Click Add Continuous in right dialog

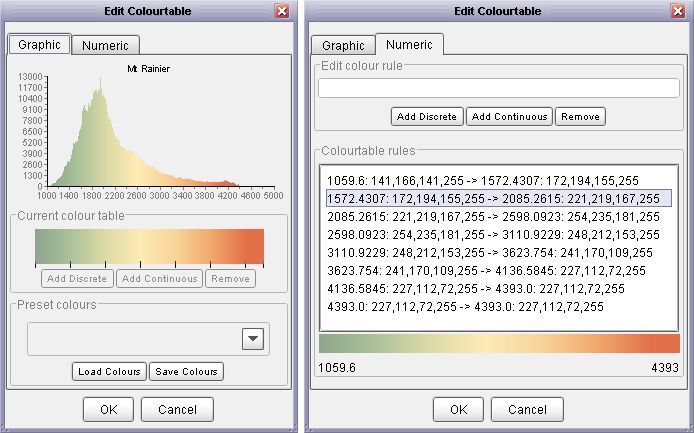(509, 116)
